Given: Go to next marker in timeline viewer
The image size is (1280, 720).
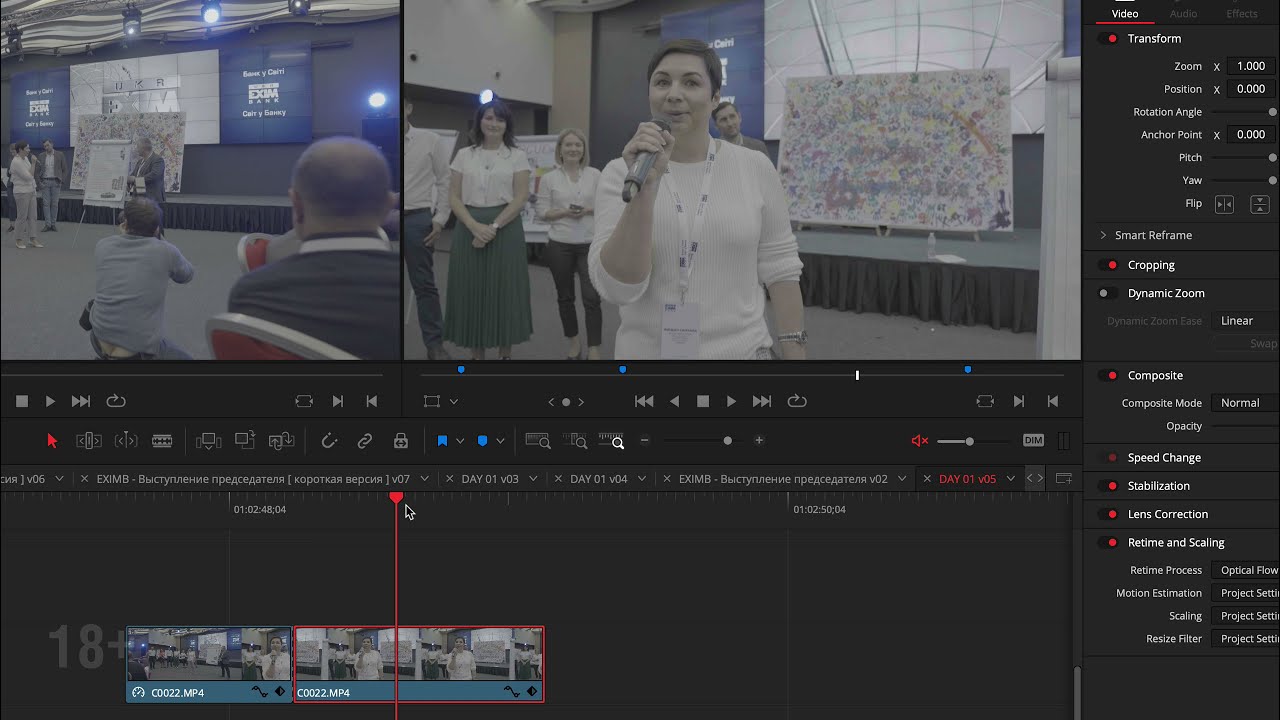Looking at the screenshot, I should [581, 402].
